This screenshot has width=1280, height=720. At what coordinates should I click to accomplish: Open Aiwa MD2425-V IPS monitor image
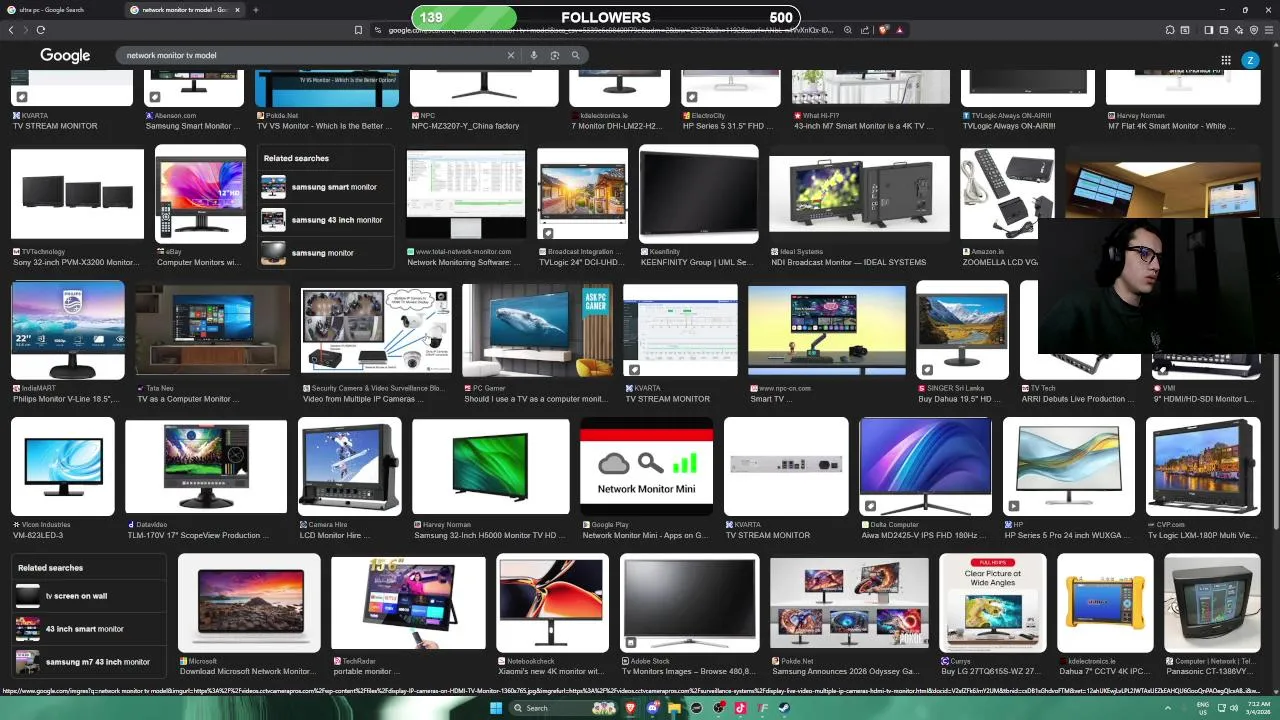(x=925, y=466)
